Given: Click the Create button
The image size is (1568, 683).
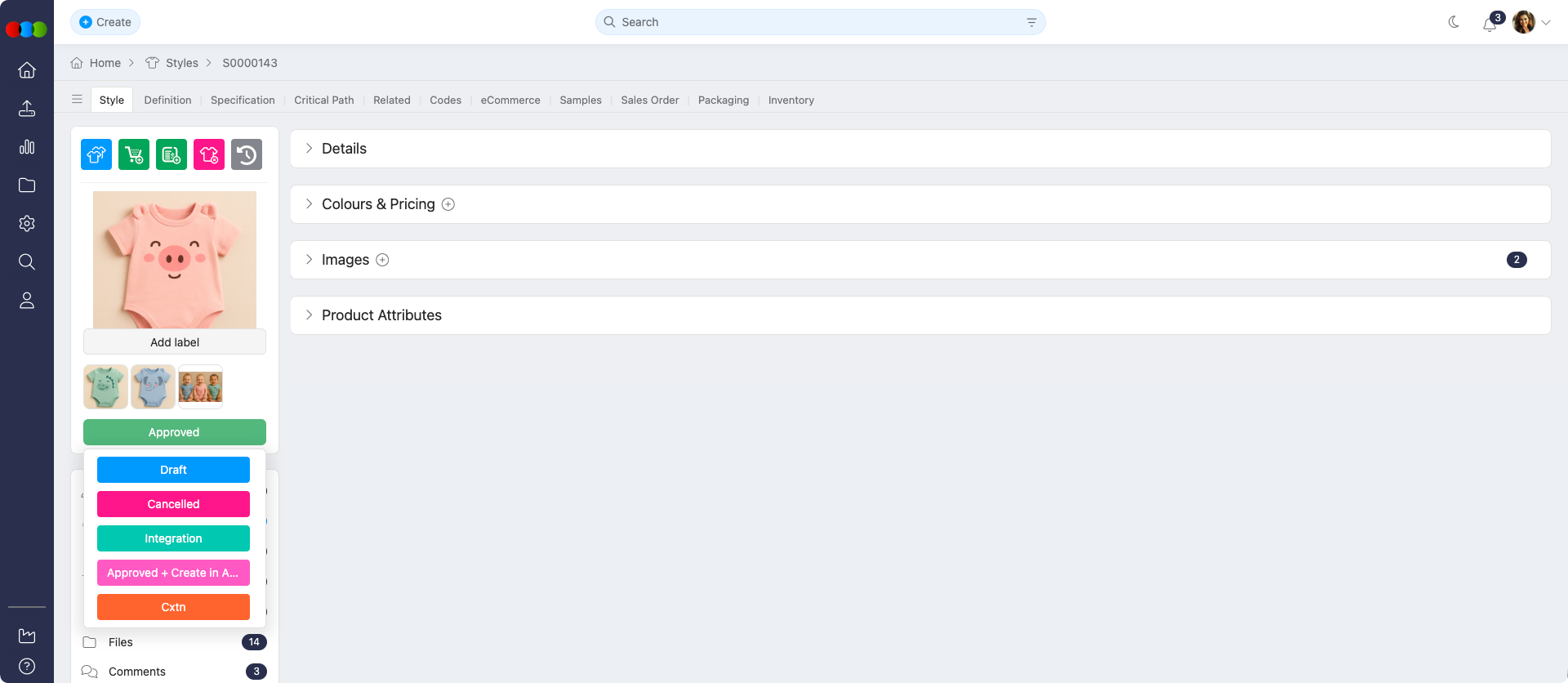Looking at the screenshot, I should pos(105,22).
